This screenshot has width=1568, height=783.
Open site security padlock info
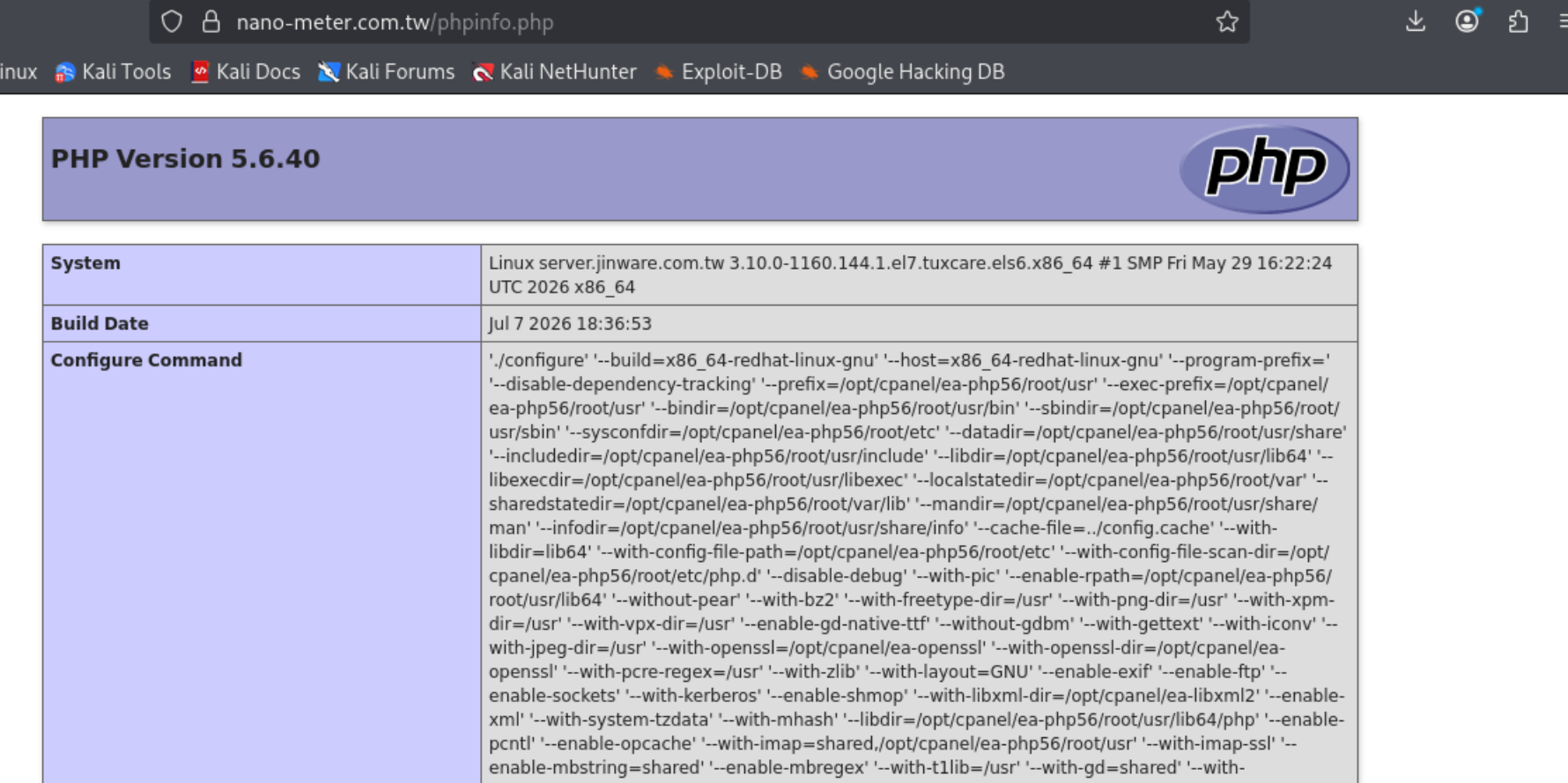pos(211,21)
